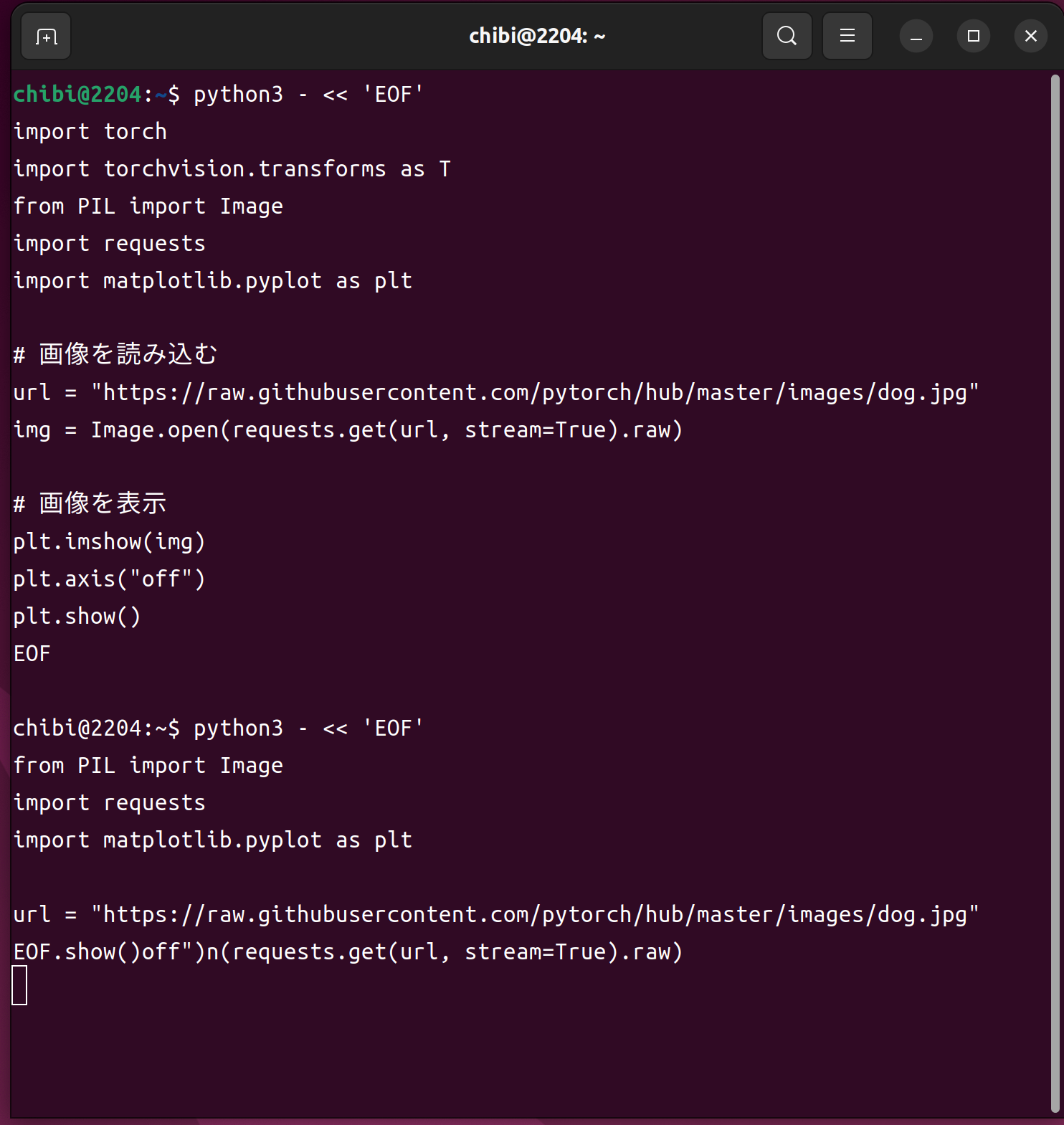This screenshot has width=1064, height=1125.
Task: Open a new terminal tab
Action: click(46, 37)
